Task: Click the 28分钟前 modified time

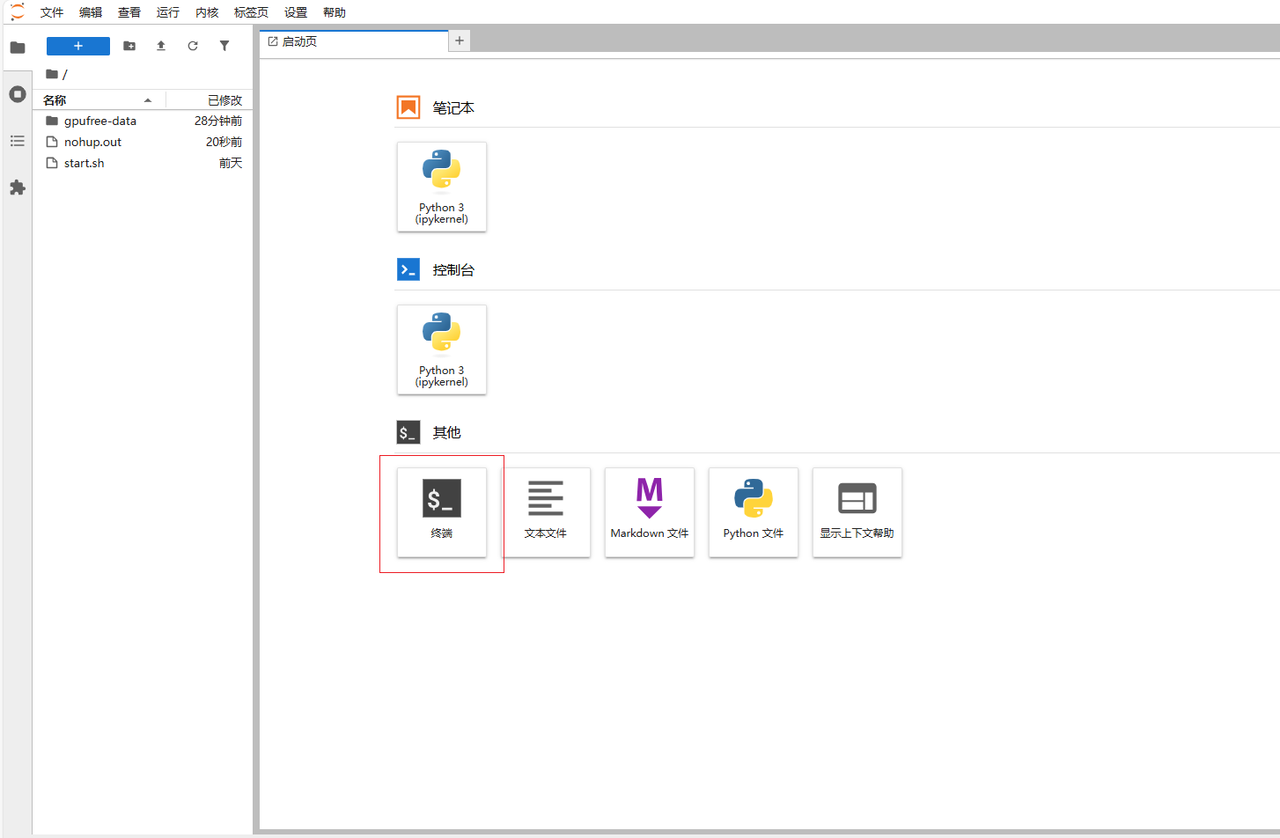Action: click(218, 121)
